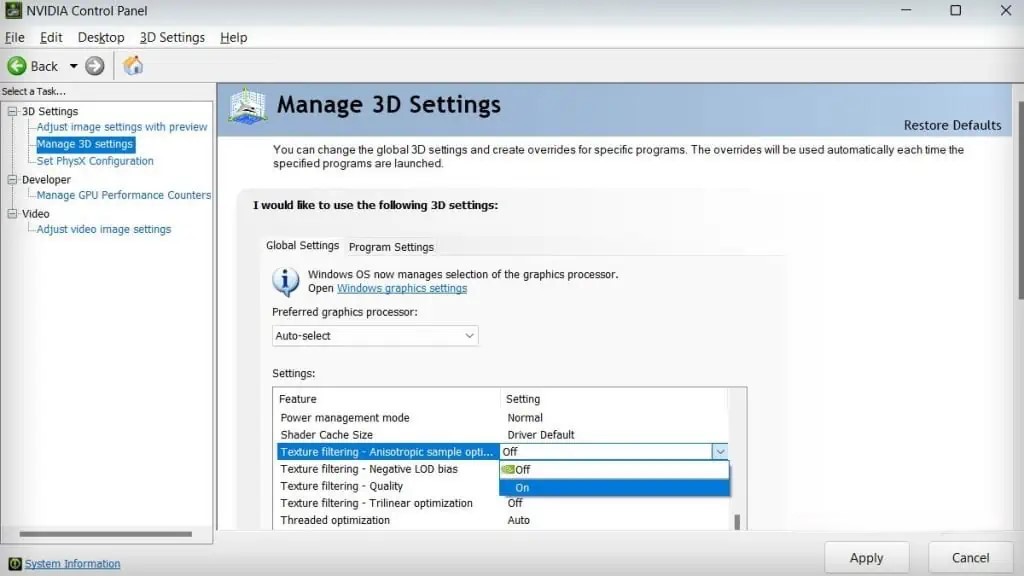
Task: Switch to the Program Settings tab
Action: pyautogui.click(x=391, y=247)
